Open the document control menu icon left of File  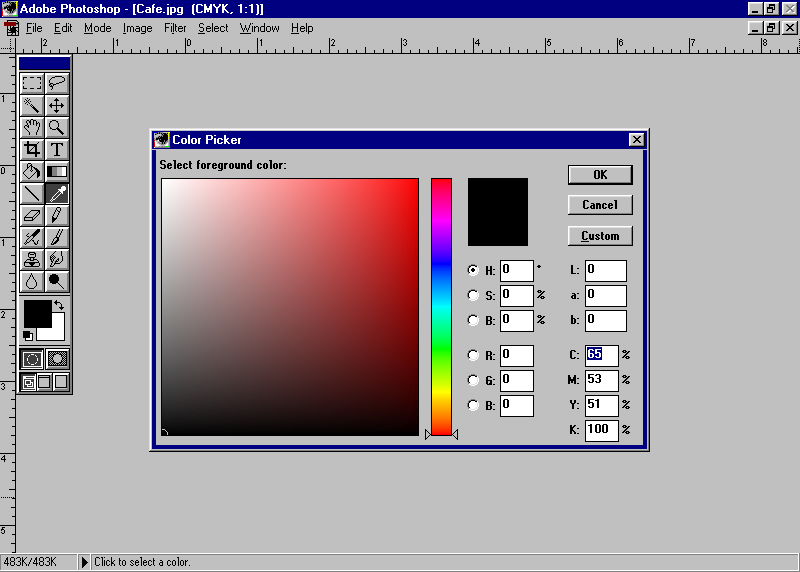[x=11, y=28]
